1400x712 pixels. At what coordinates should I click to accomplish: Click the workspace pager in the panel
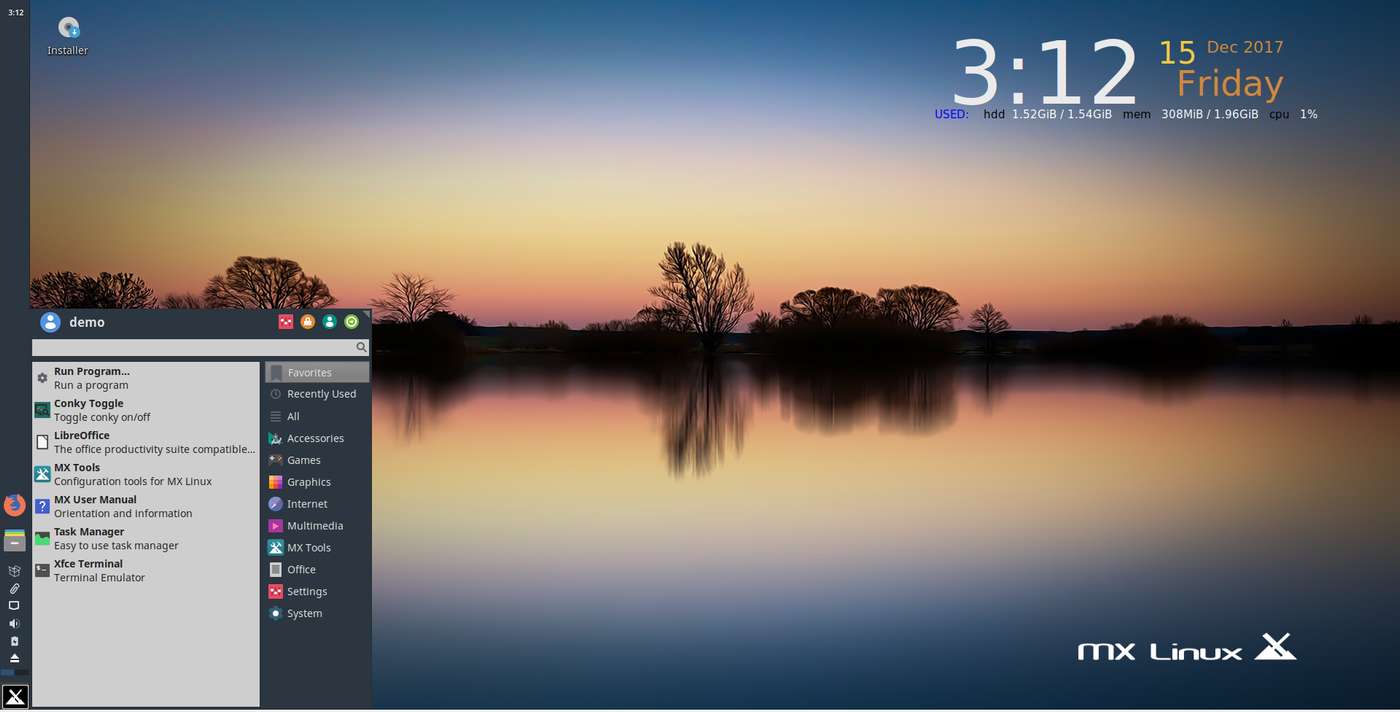point(14,673)
